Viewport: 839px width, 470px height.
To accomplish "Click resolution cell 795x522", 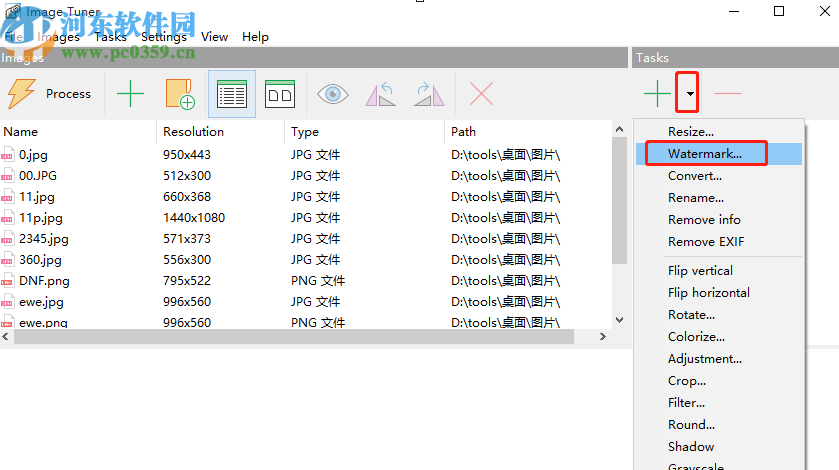I will [187, 281].
